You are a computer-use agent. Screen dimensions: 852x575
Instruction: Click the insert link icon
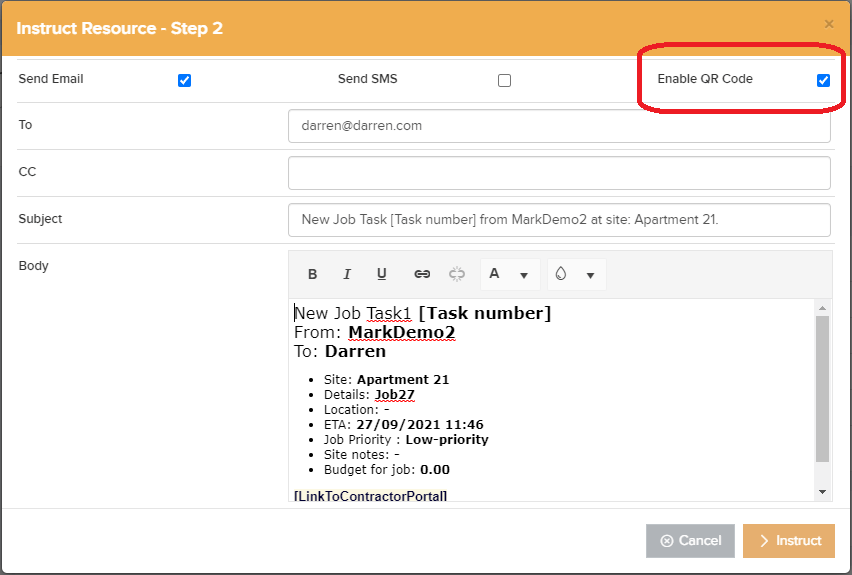(x=422, y=274)
